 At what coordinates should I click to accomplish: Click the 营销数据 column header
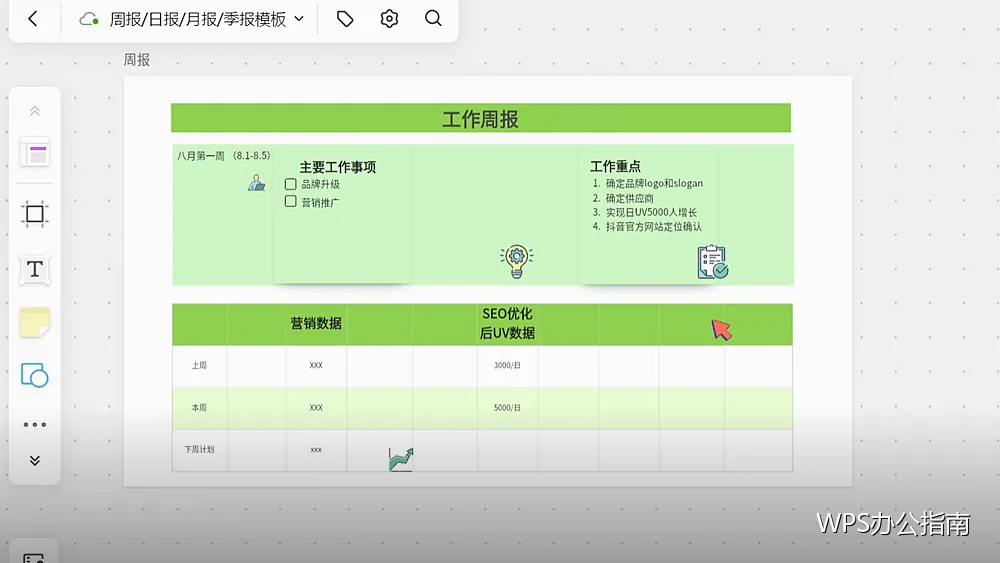[316, 323]
